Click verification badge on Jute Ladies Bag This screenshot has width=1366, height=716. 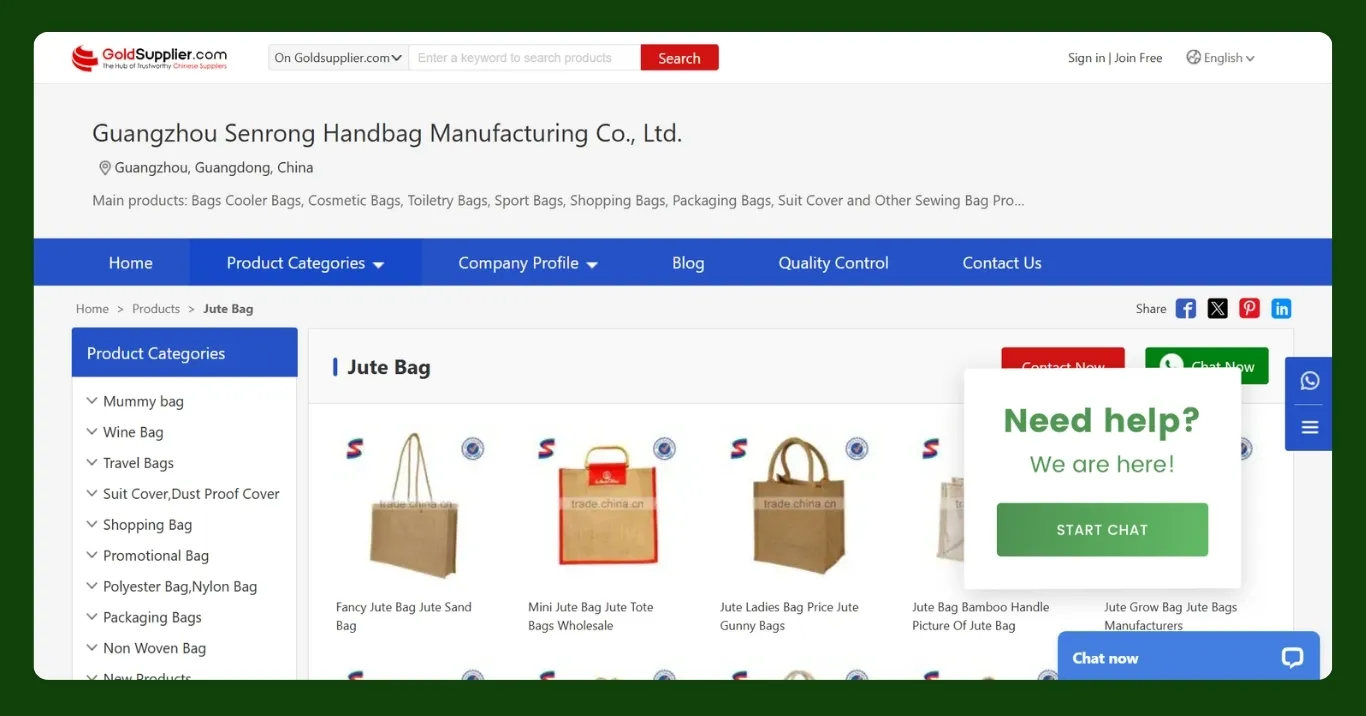[x=856, y=449]
